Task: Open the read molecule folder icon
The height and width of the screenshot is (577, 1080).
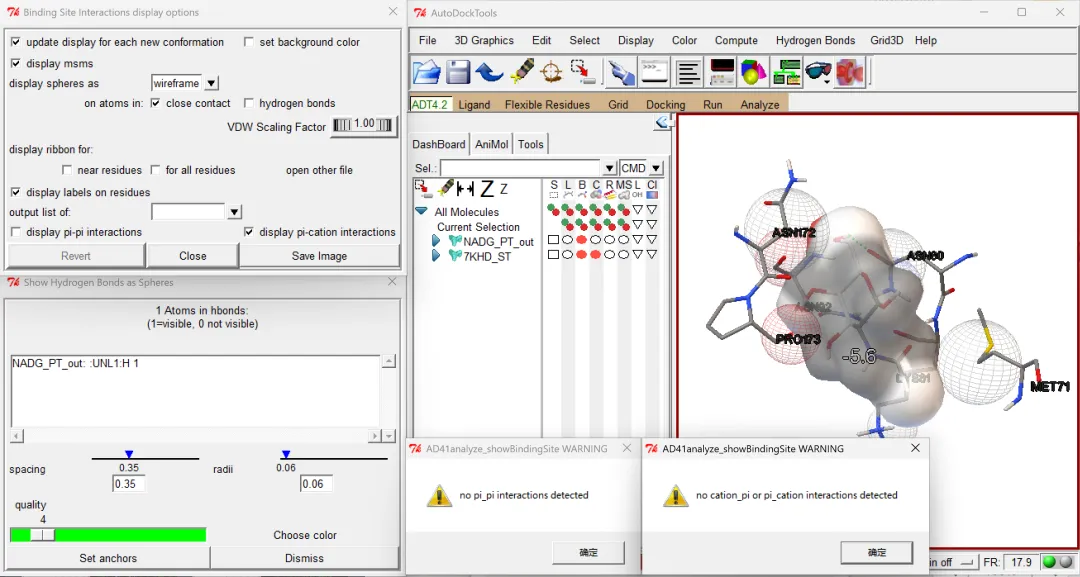Action: pyautogui.click(x=426, y=72)
